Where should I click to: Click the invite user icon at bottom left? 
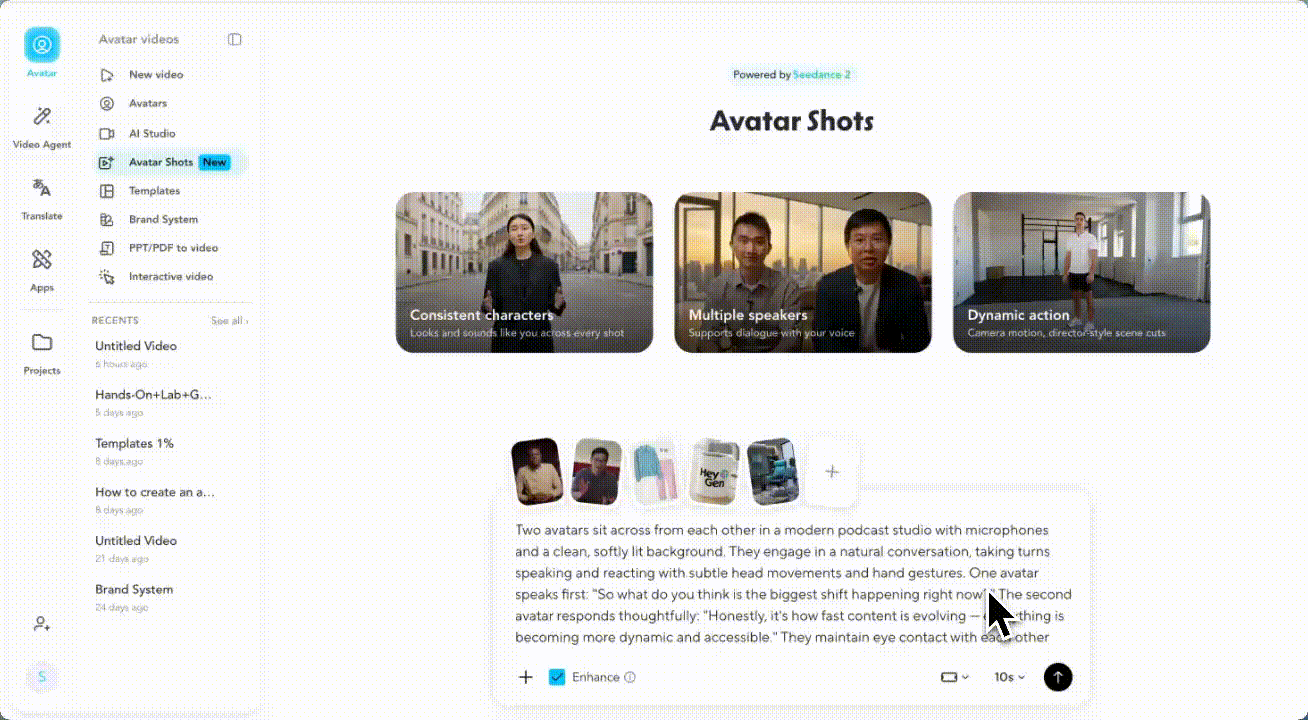click(x=42, y=624)
